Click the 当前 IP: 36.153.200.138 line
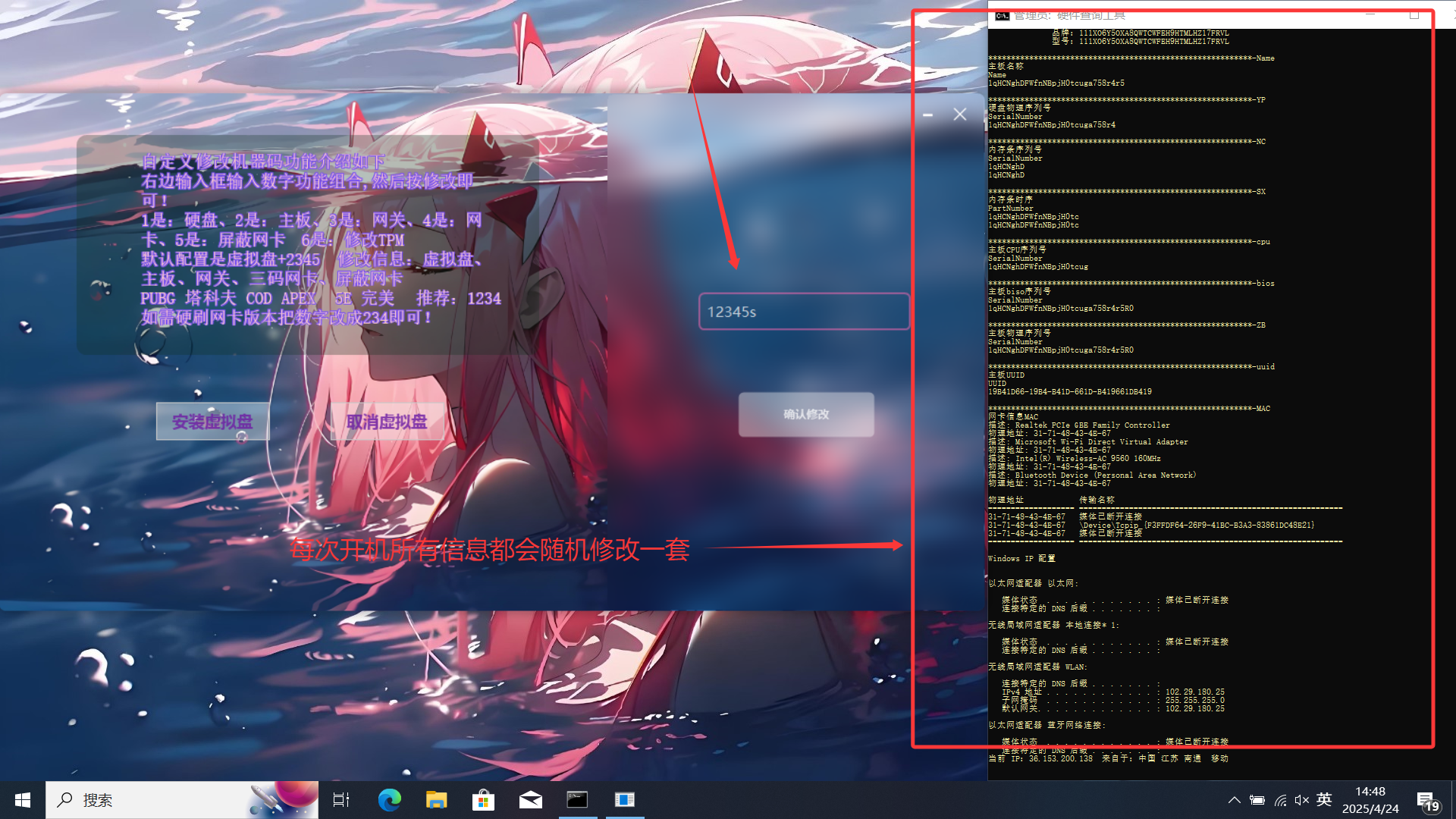 point(1108,758)
